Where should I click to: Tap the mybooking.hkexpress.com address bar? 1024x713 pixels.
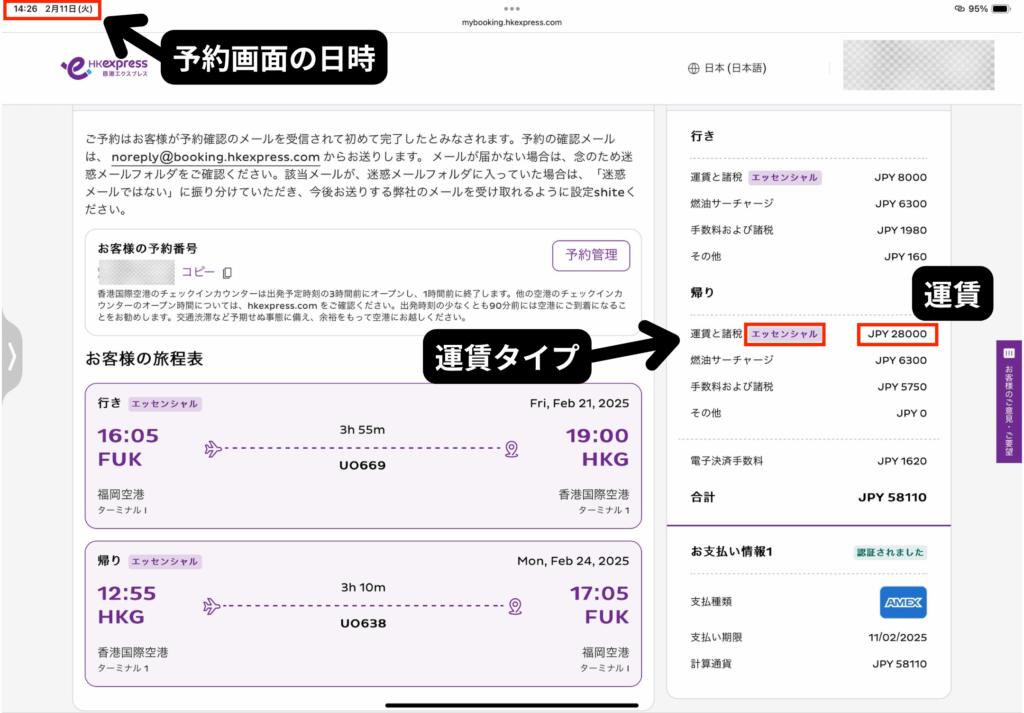(x=512, y=22)
